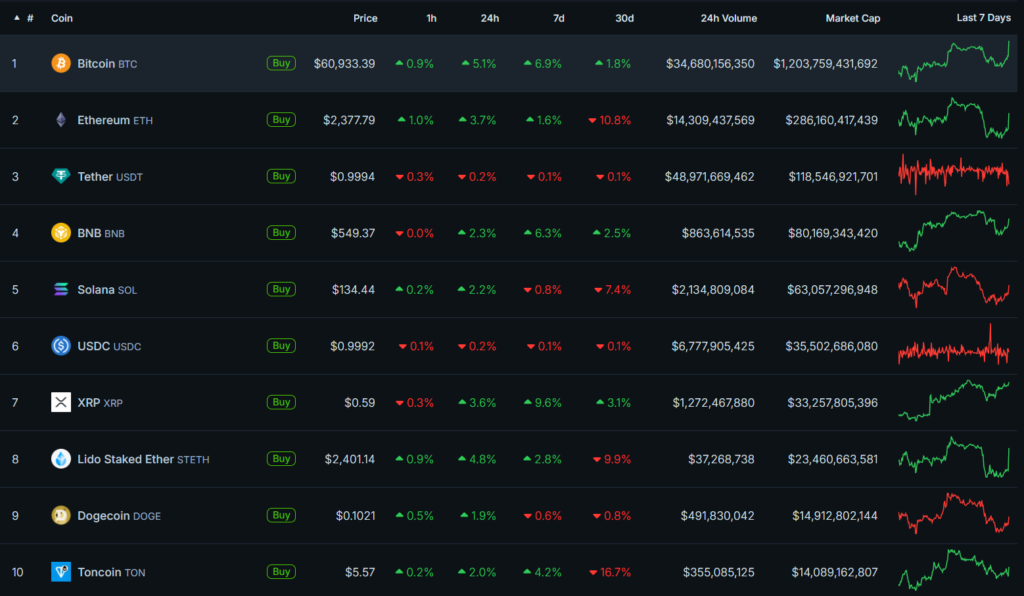Open Bitcoin's 7-day sparkline chart
Viewport: 1024px width, 596px height.
[954, 61]
